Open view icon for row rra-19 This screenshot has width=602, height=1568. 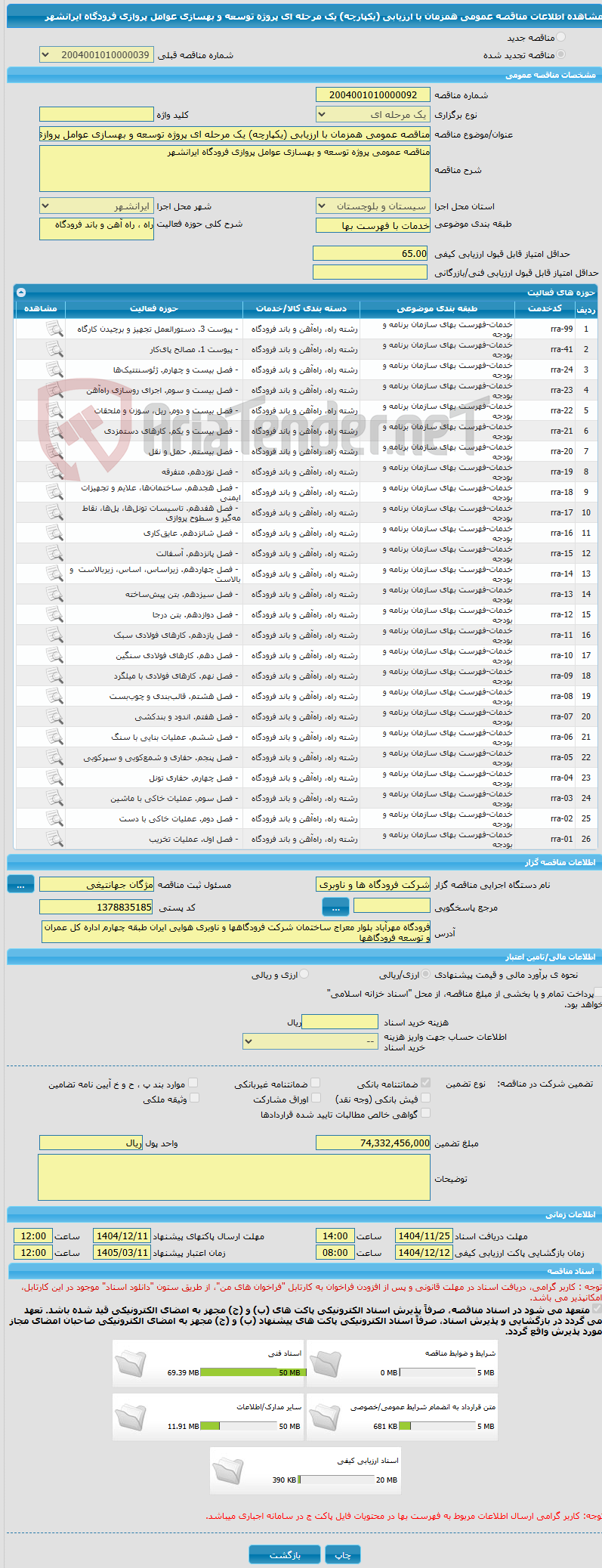click(x=54, y=472)
